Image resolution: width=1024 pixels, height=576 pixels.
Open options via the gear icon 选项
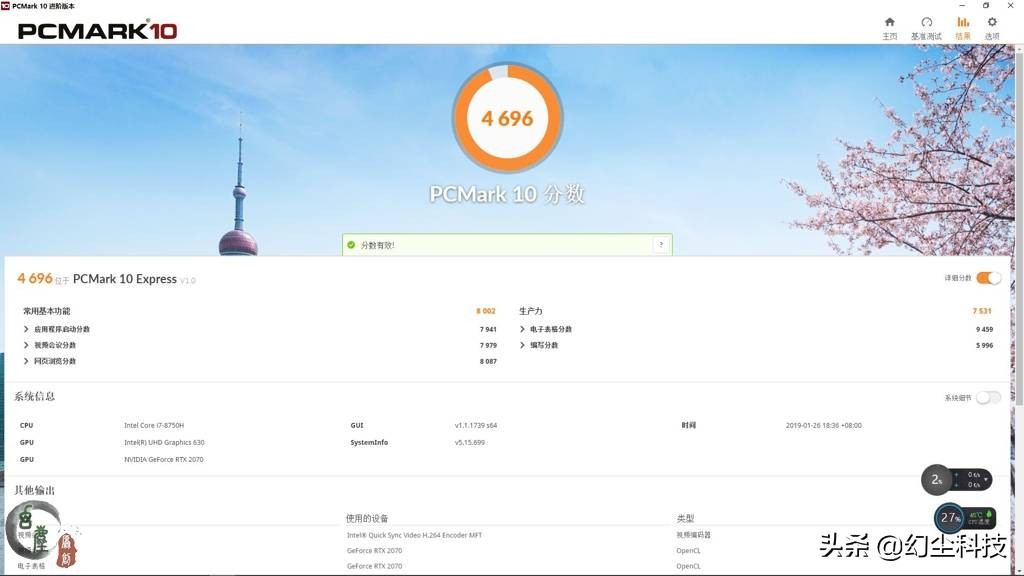click(x=990, y=25)
